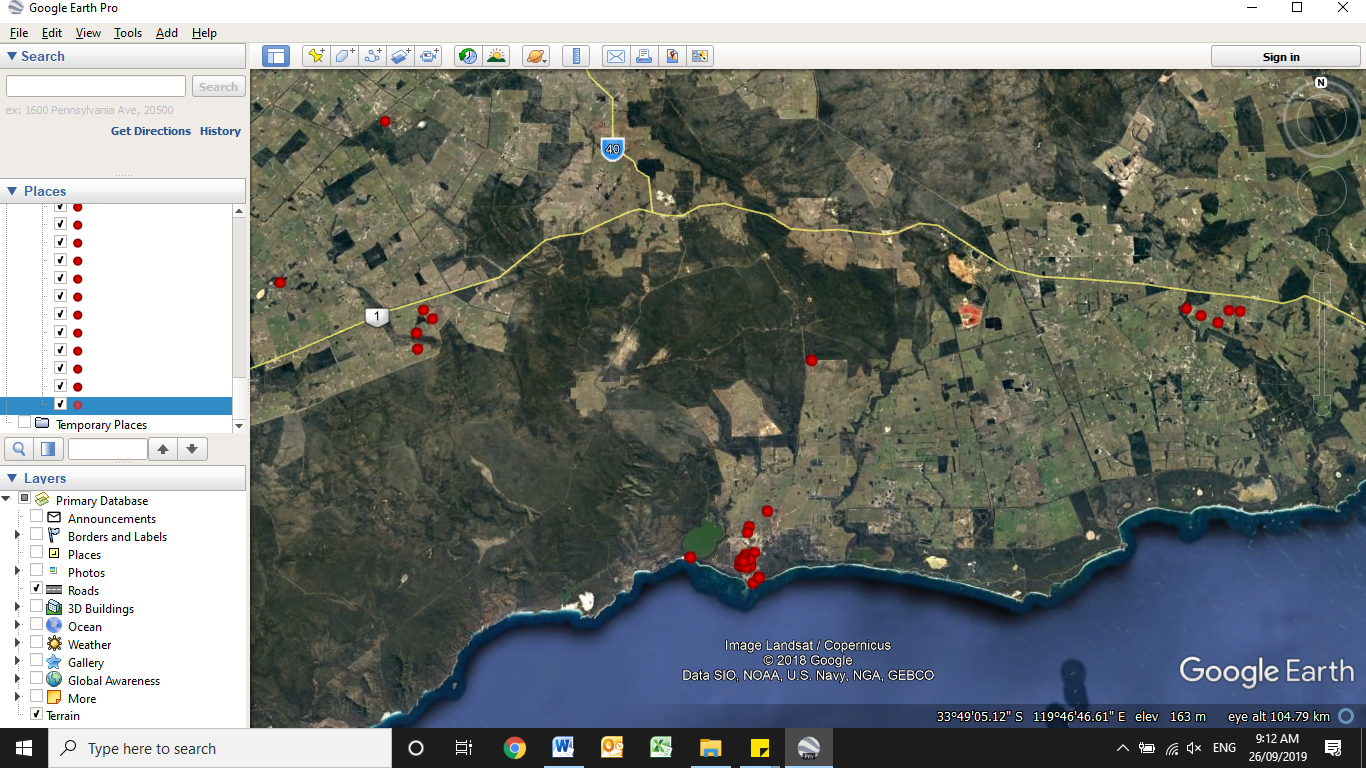
Task: Expand the More layer node
Action: 17,698
